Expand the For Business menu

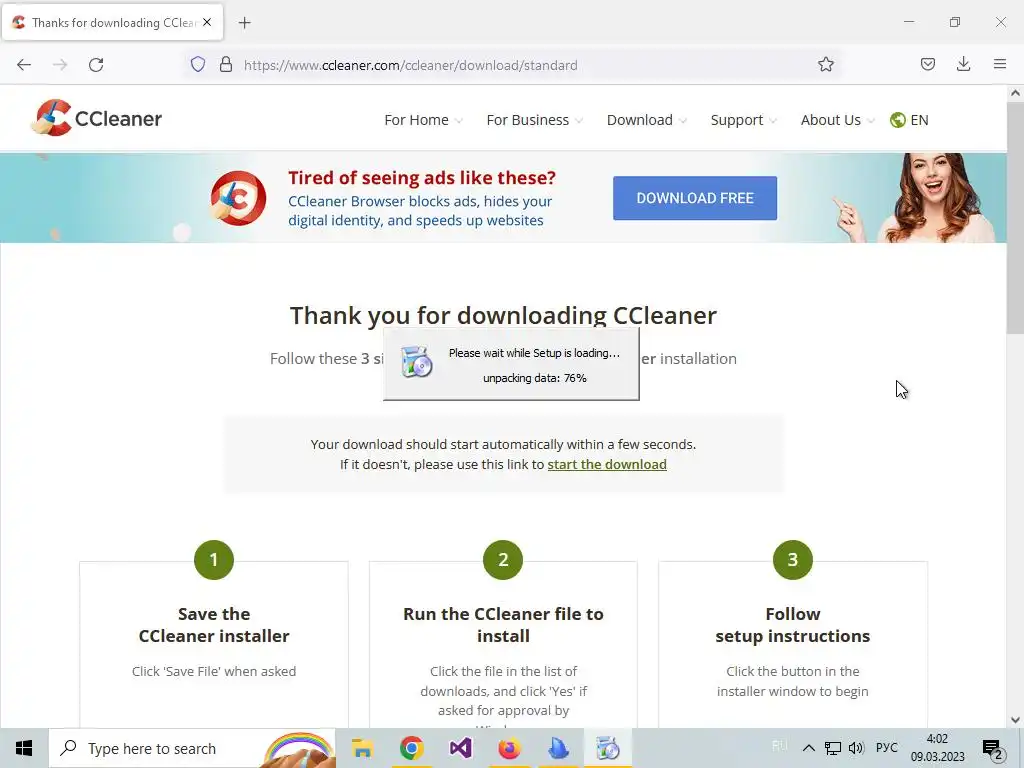coord(534,120)
